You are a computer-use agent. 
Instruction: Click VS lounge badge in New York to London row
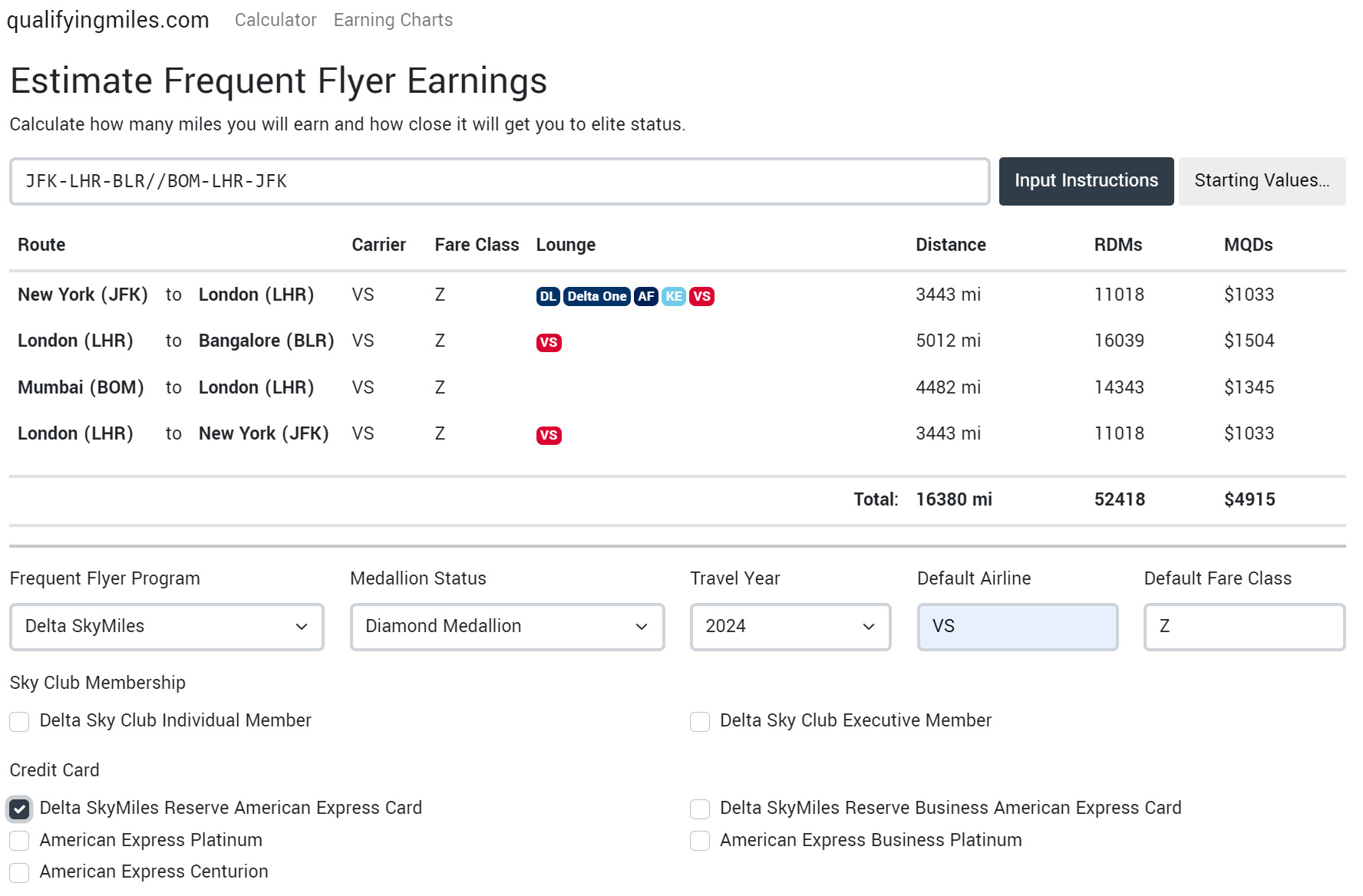(701, 296)
